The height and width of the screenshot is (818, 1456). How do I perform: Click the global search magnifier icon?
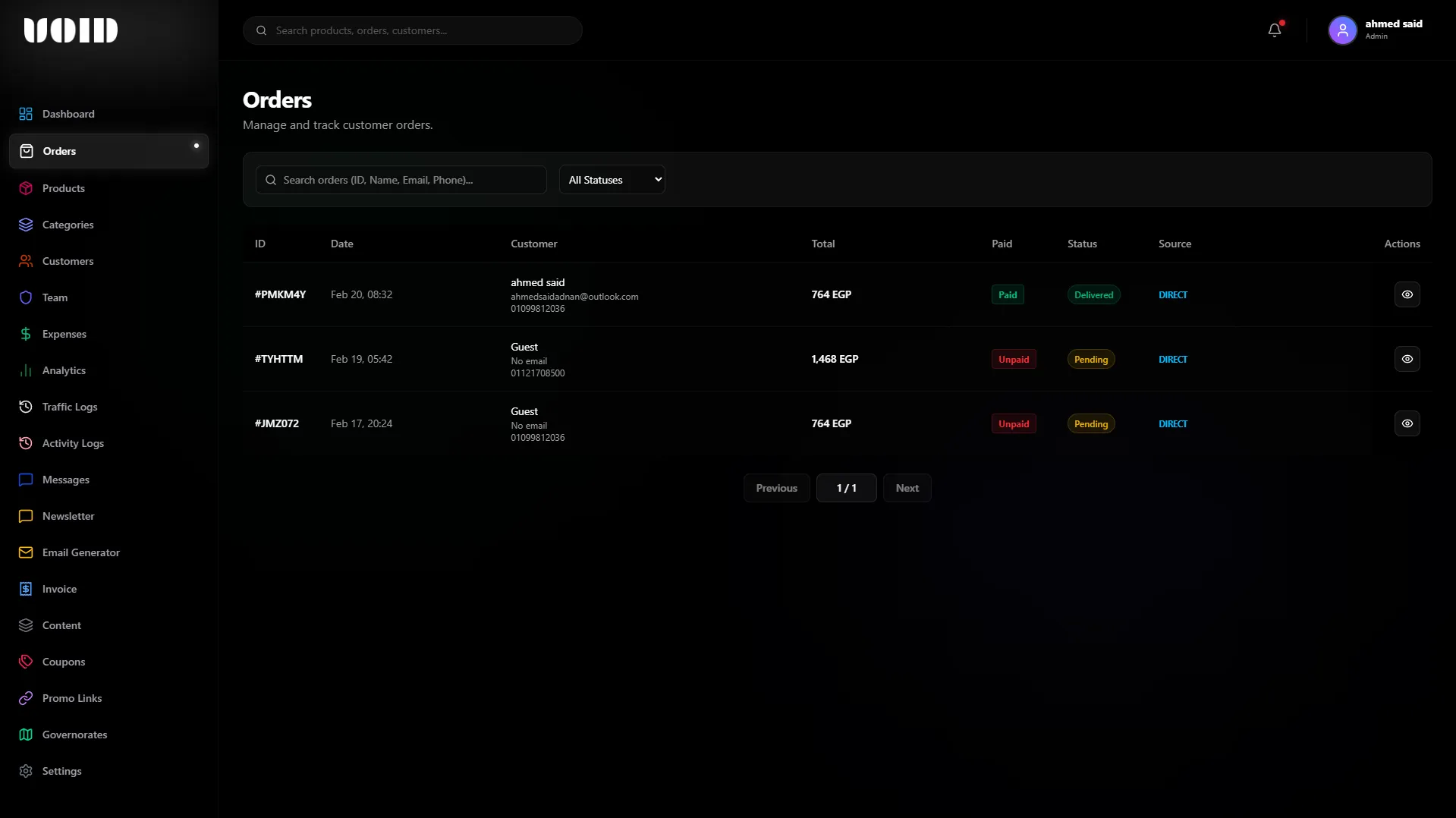click(262, 30)
